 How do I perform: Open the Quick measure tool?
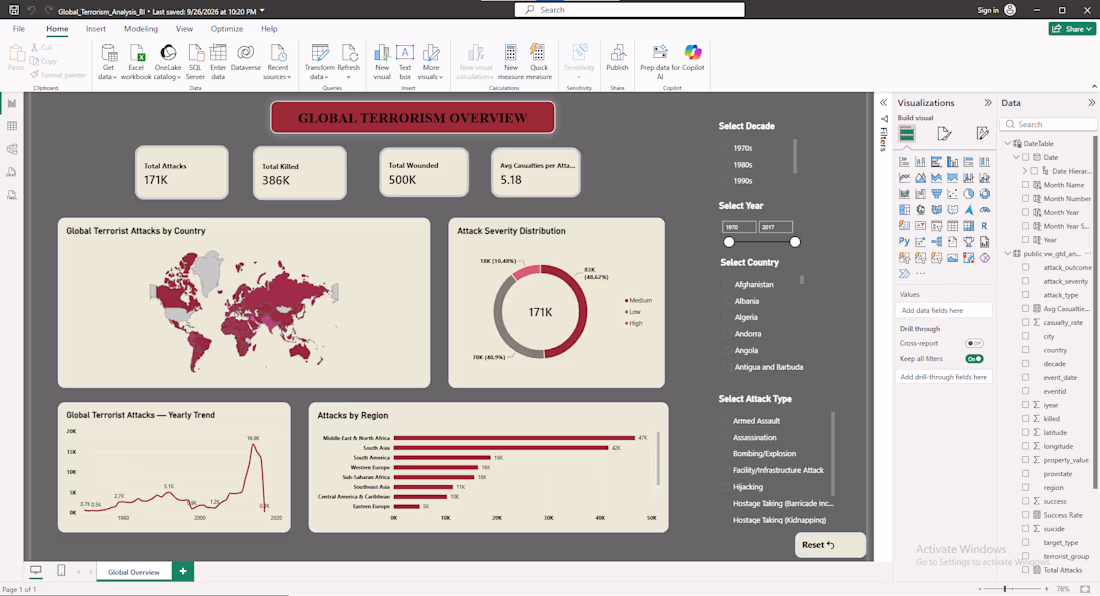pyautogui.click(x=539, y=62)
